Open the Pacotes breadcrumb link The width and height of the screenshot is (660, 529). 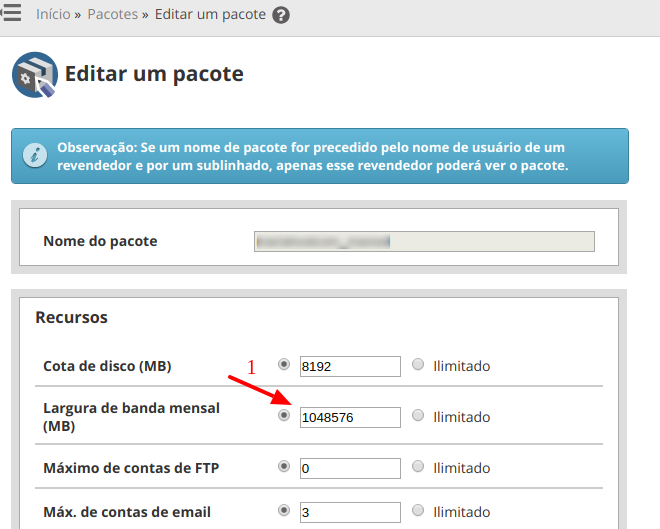pyautogui.click(x=113, y=16)
